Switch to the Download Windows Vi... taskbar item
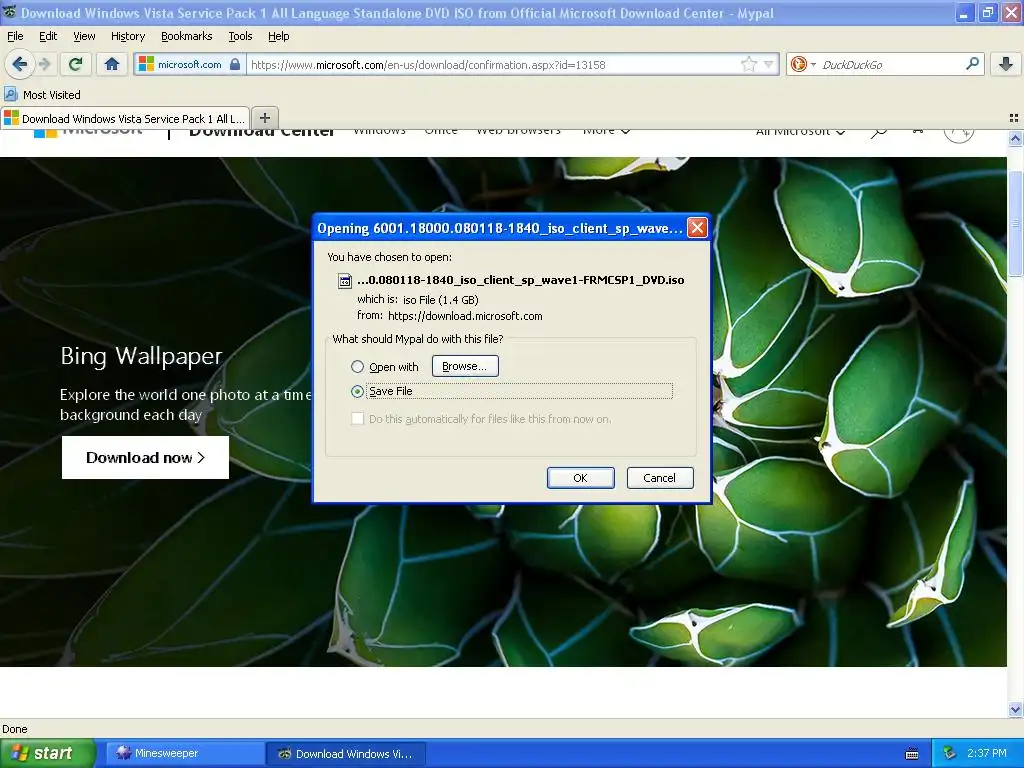1024x768 pixels. 347,754
